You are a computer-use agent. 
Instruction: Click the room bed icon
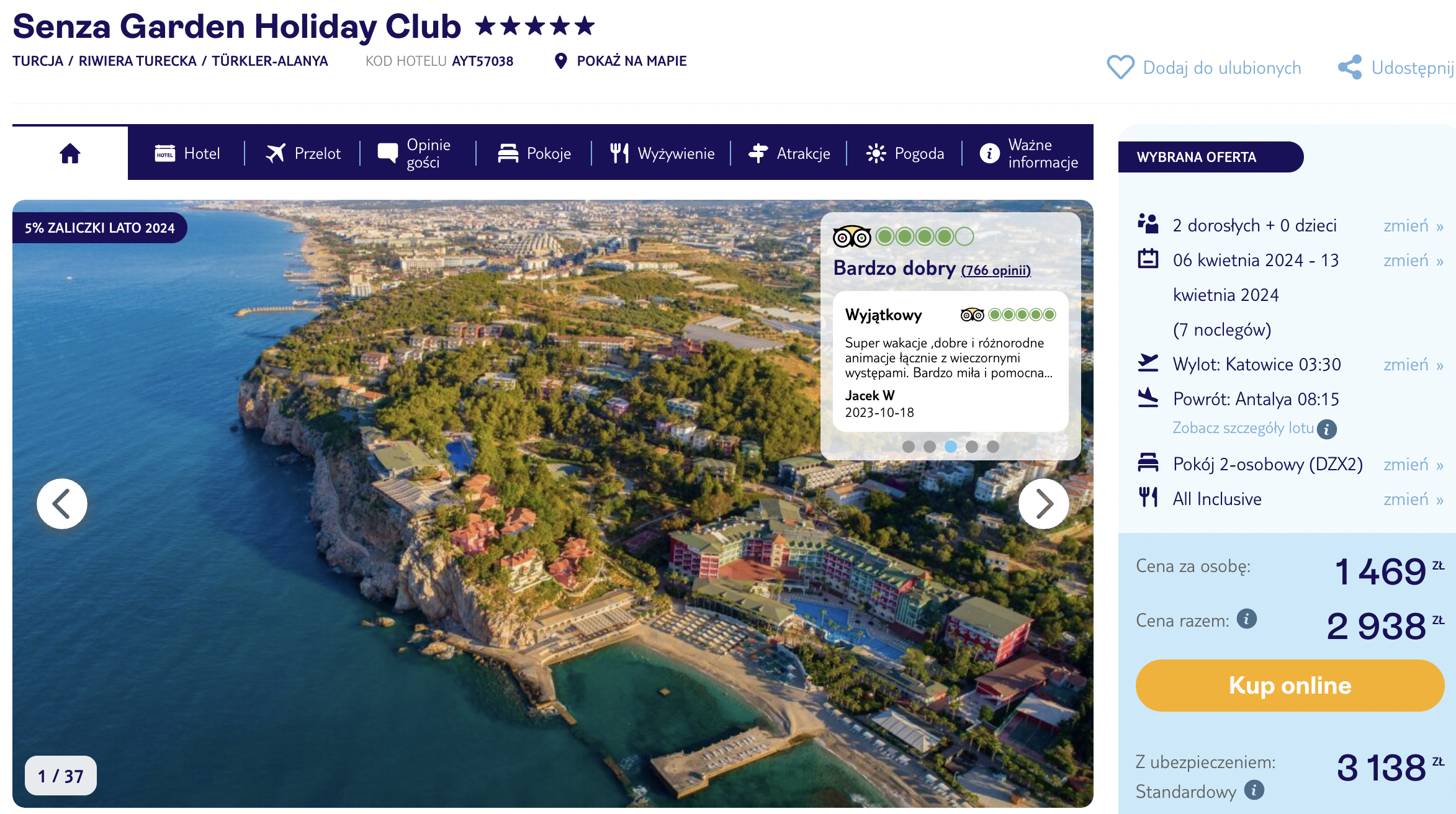[1148, 462]
